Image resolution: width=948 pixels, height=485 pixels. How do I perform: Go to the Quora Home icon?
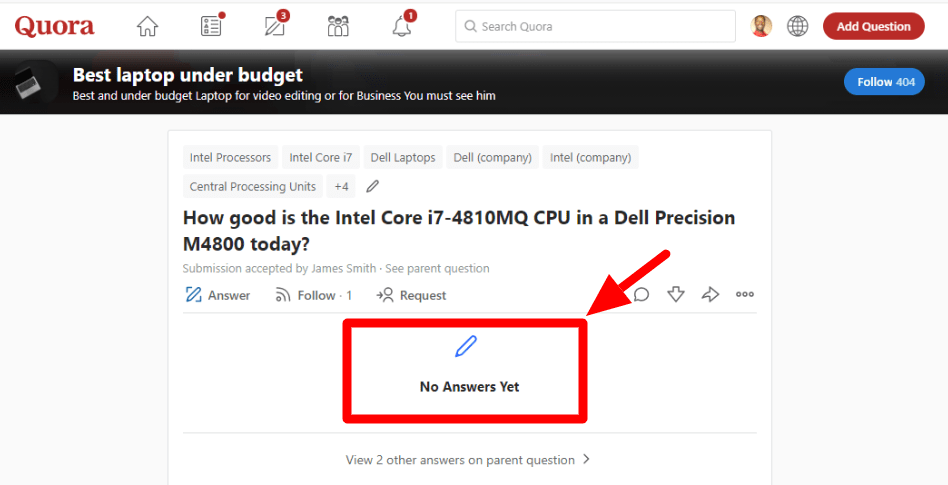click(147, 27)
